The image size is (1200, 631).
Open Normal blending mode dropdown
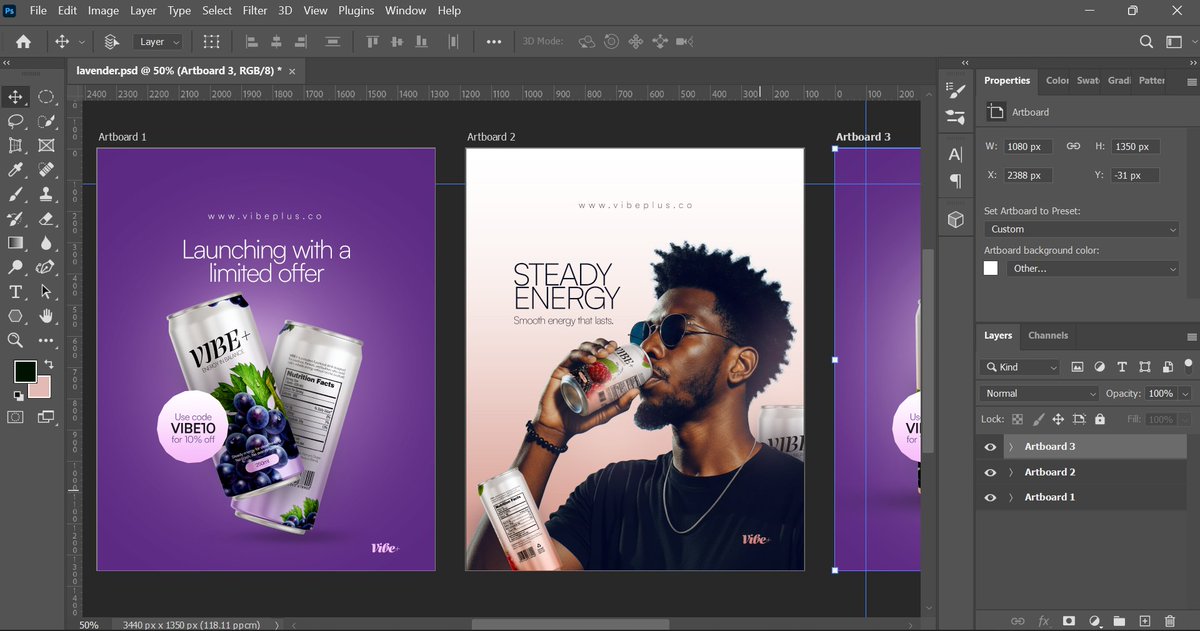point(1039,394)
